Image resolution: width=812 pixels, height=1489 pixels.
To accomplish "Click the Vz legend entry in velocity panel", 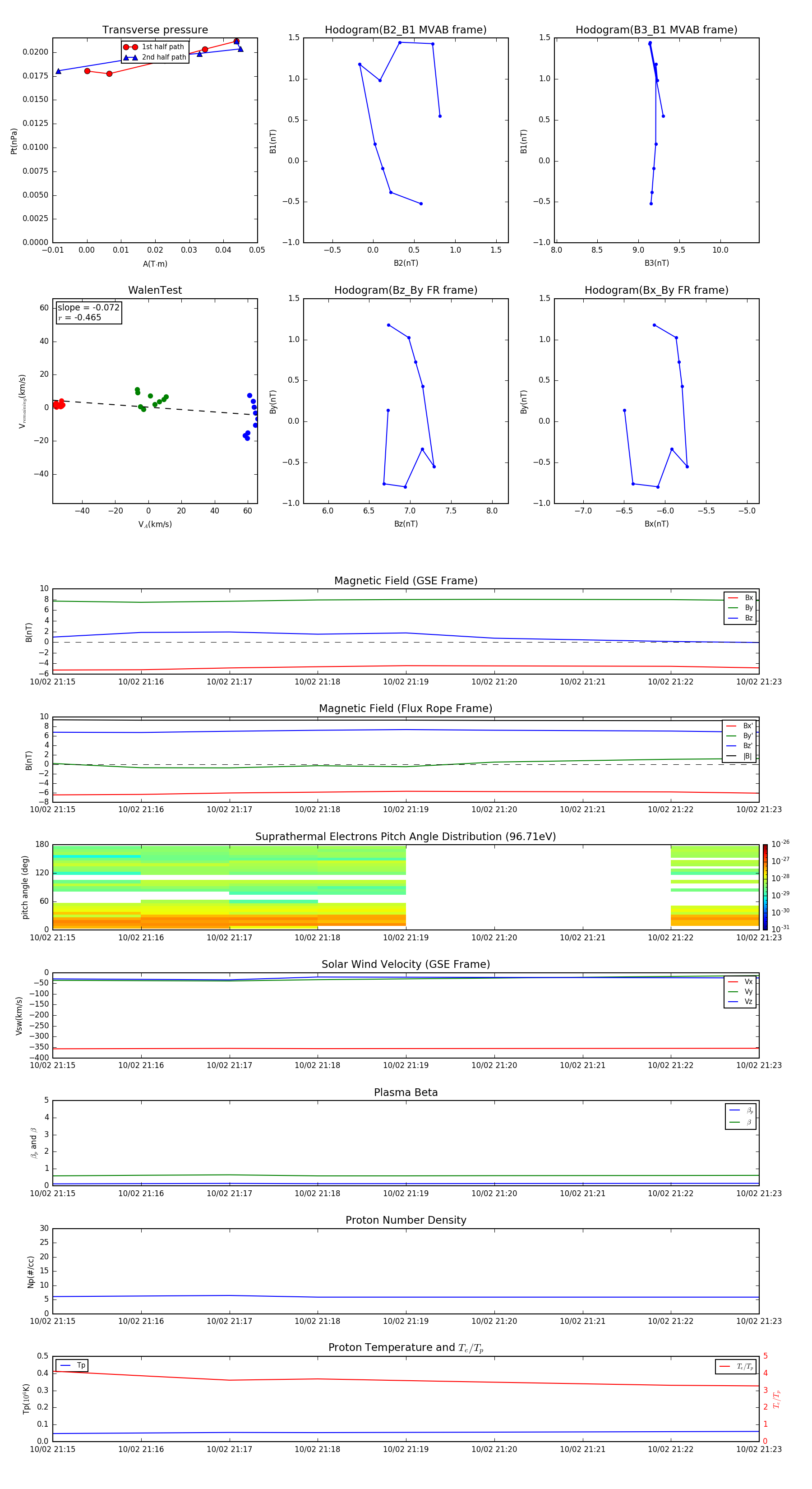I will 740,1001.
